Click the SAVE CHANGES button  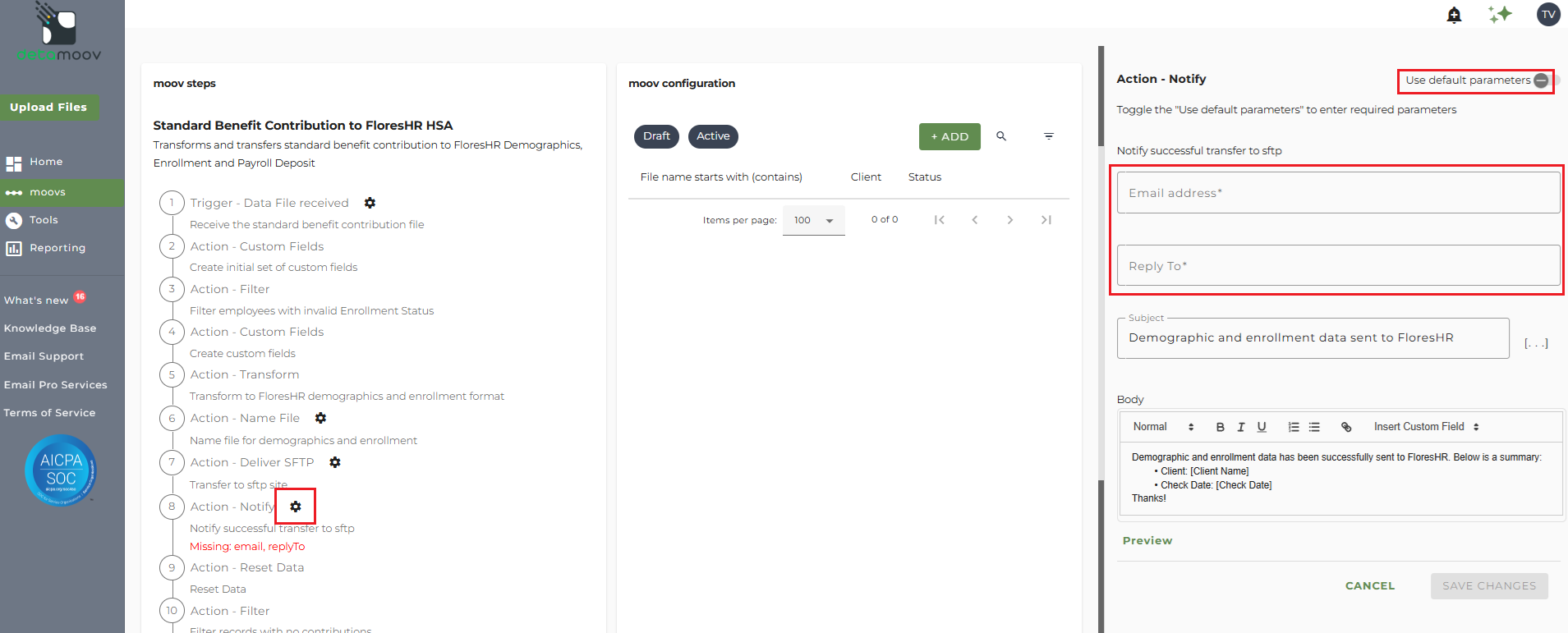click(x=1489, y=586)
